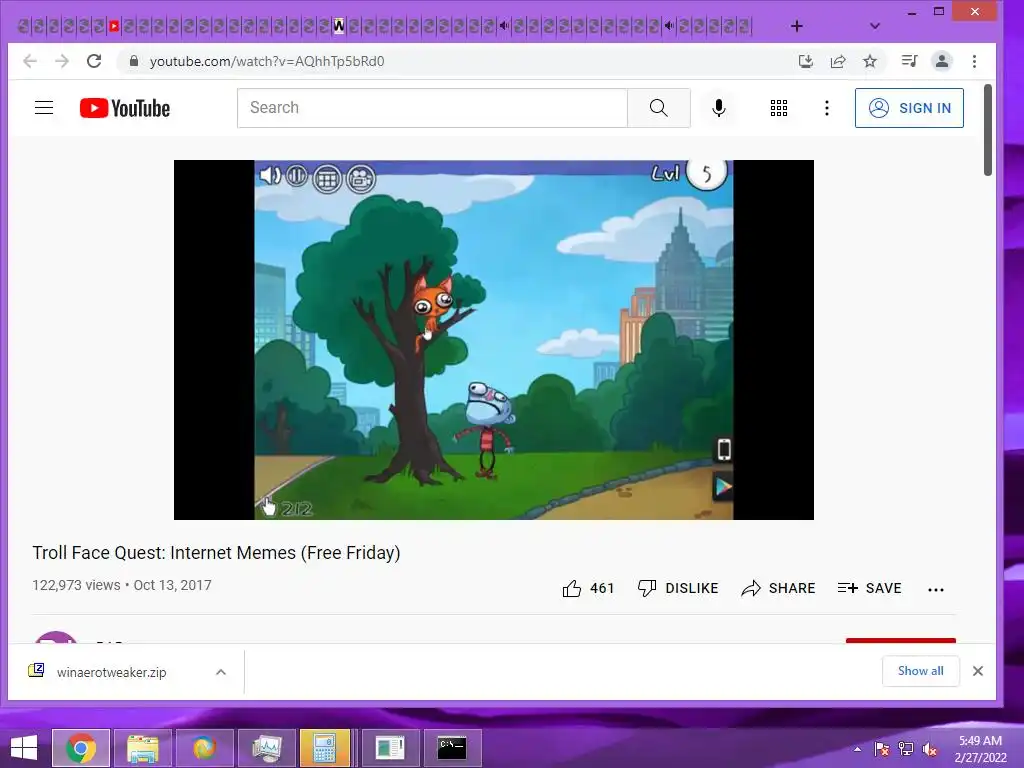Close the downloads bar

point(978,671)
